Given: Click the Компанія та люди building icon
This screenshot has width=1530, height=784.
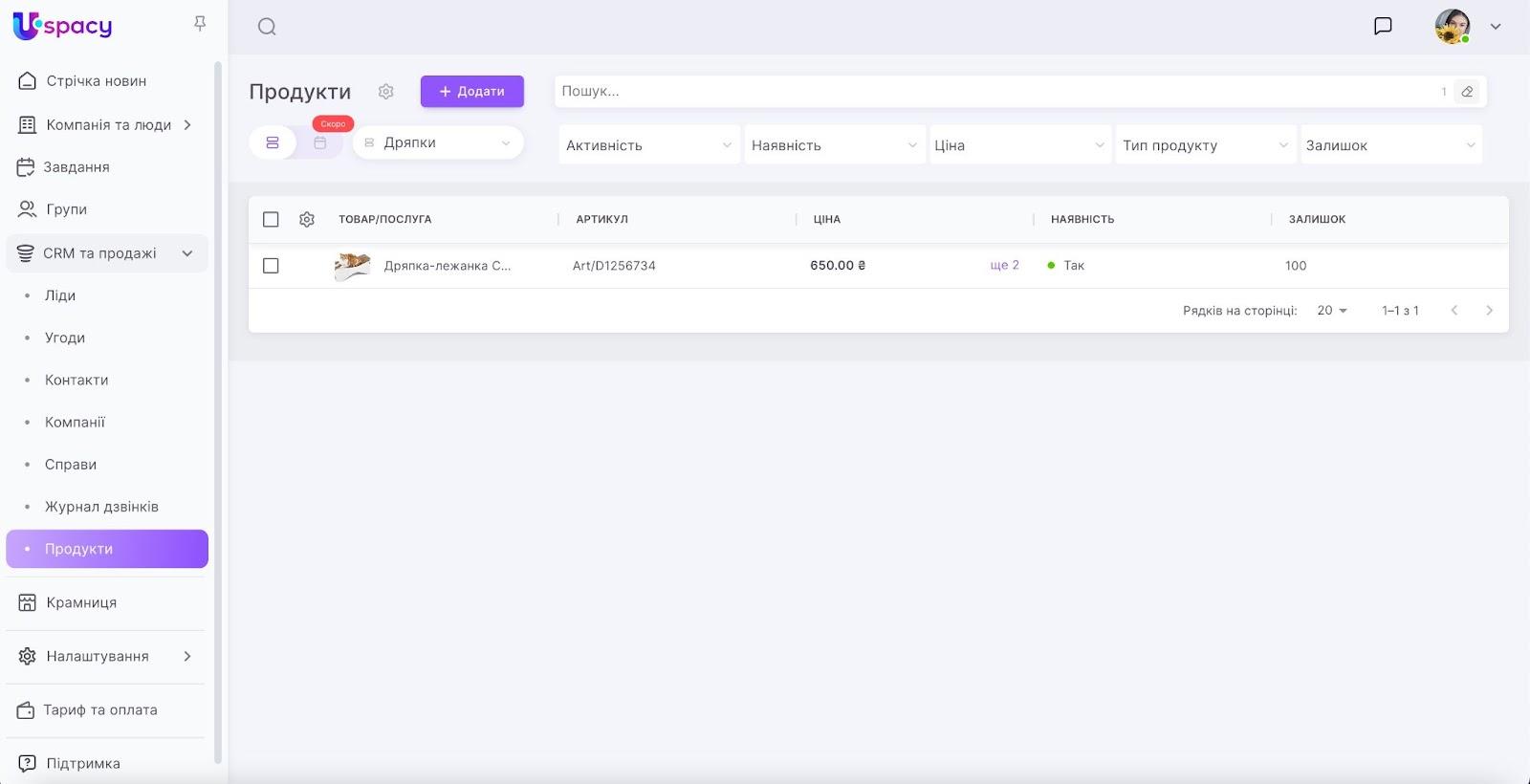Looking at the screenshot, I should (x=28, y=125).
